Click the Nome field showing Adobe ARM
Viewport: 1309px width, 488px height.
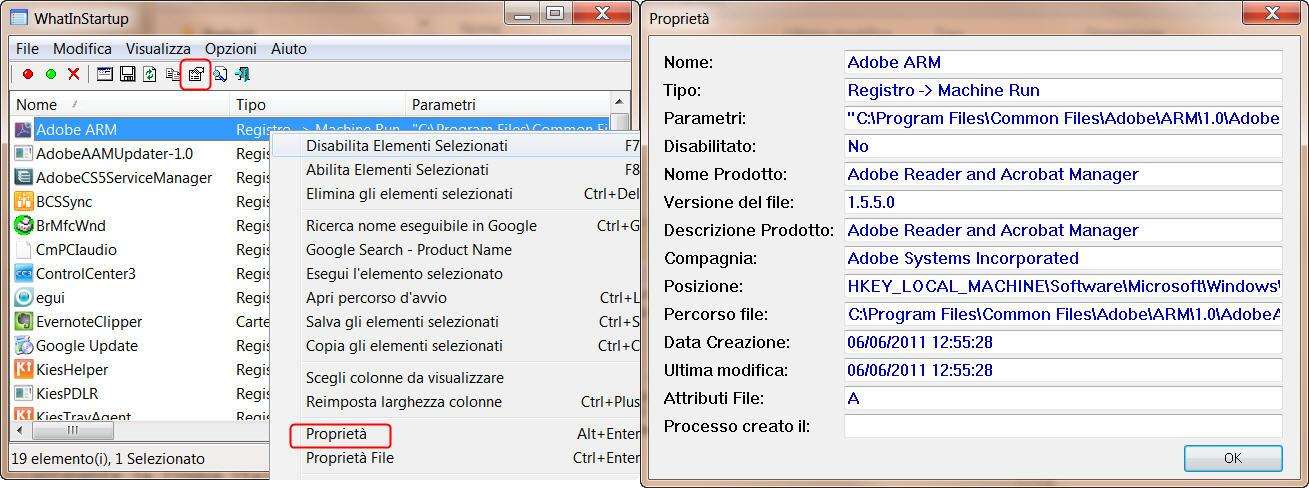pos(1063,62)
